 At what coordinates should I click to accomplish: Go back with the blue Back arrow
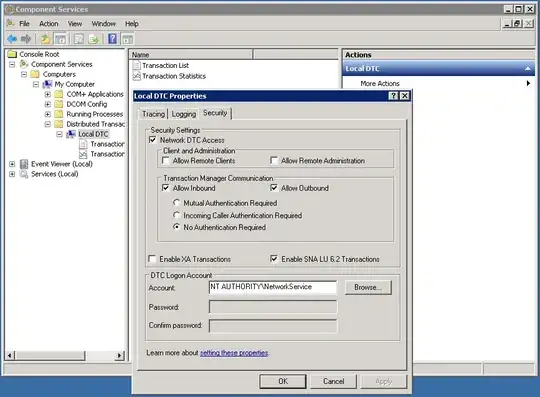click(12, 39)
